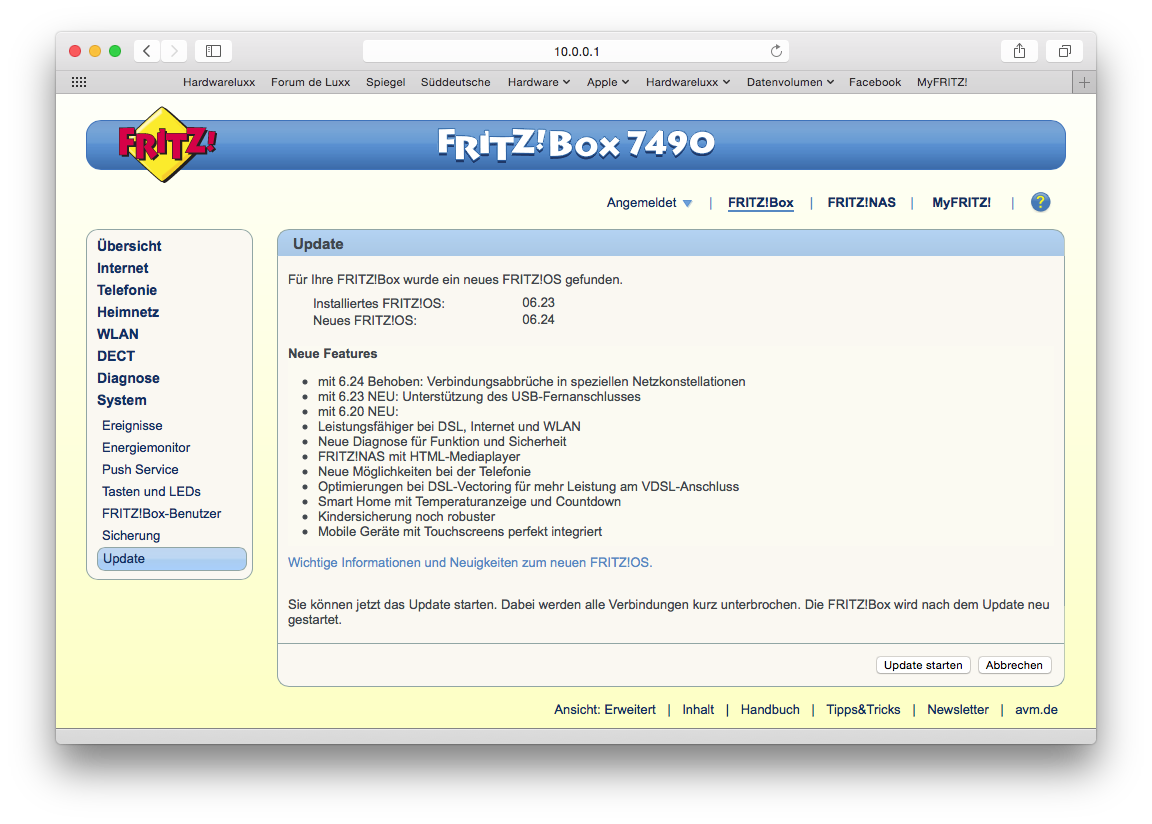The height and width of the screenshot is (824, 1152).
Task: Expand the Hardware bookmarks folder
Action: pos(539,82)
